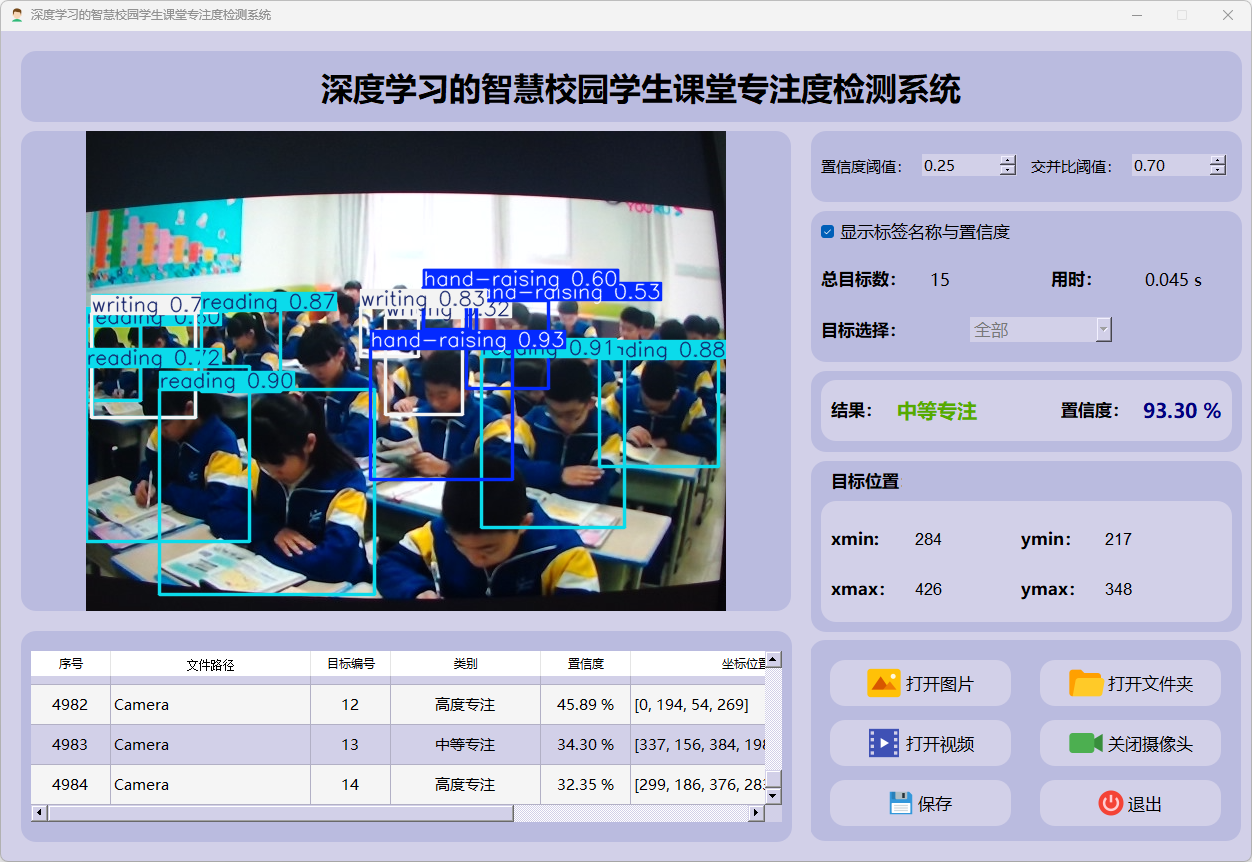Click the floppy disk save icon

pos(900,803)
